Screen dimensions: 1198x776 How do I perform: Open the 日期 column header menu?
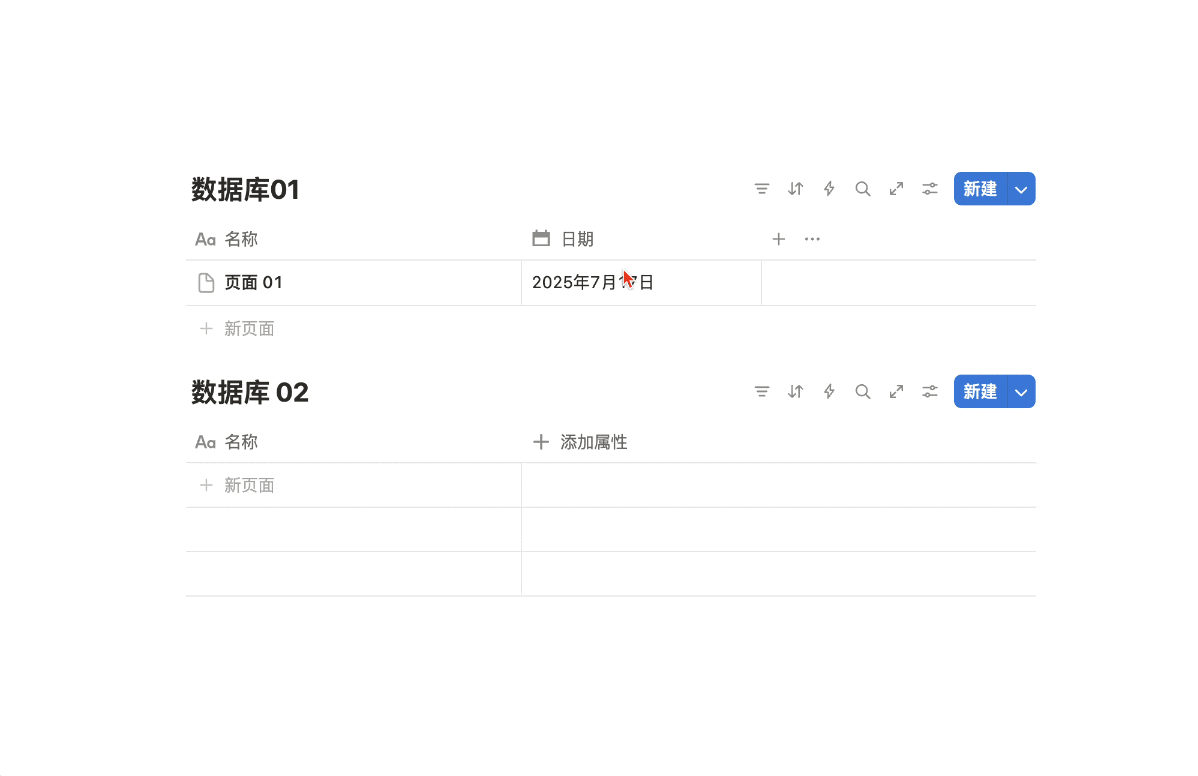point(563,239)
